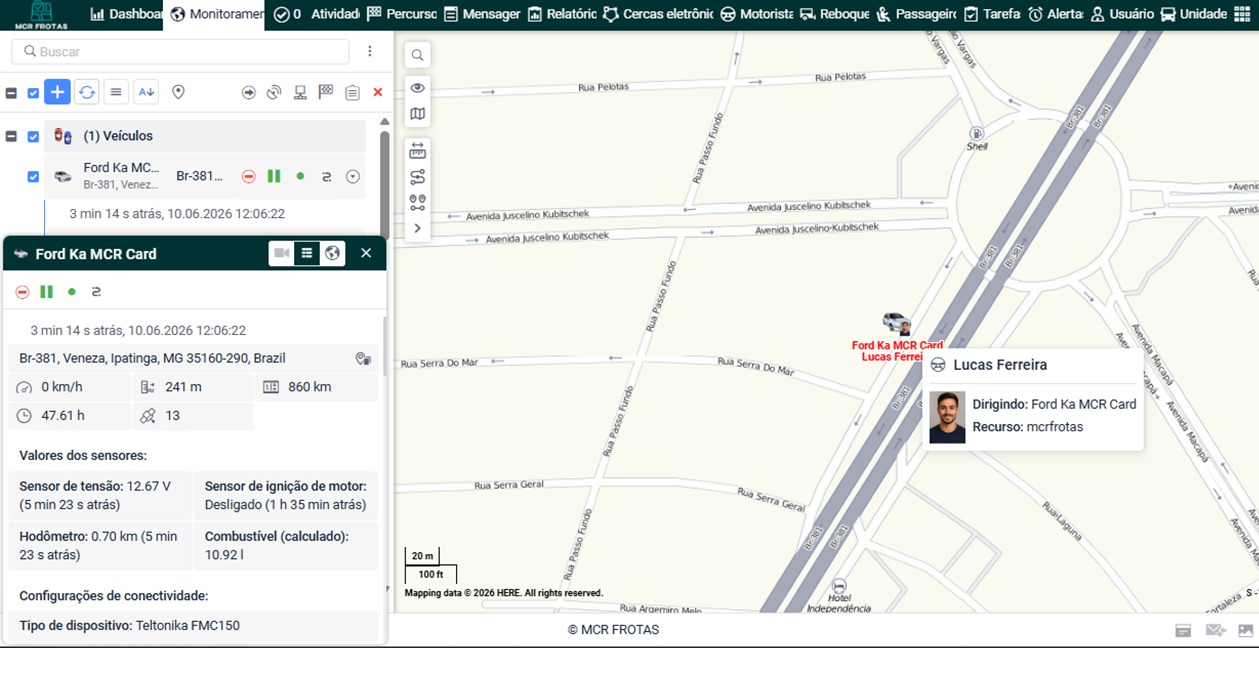Click the Shell station marker on map
Image resolution: width=1259 pixels, height=680 pixels.
[977, 134]
